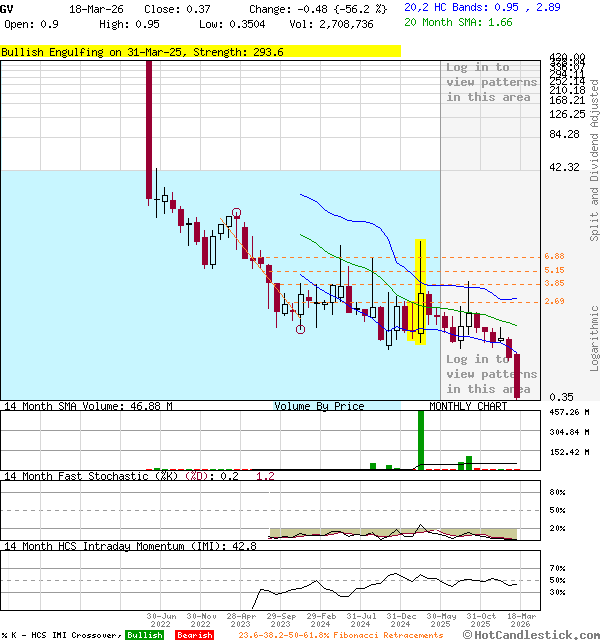Click the red circle marker above the candle
Image resolution: width=600 pixels, height=640 pixels.
point(237,212)
